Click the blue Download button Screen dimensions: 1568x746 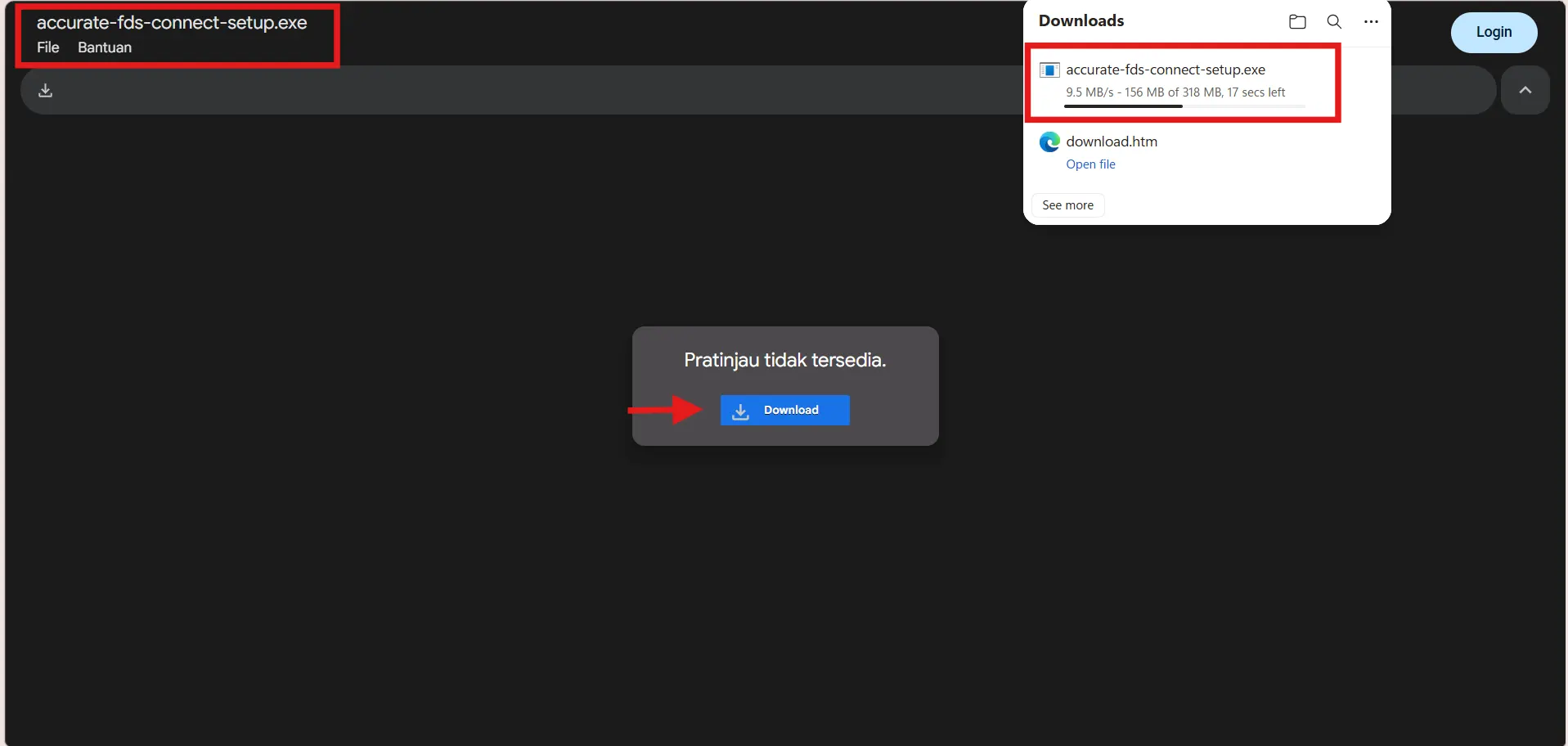click(x=784, y=410)
